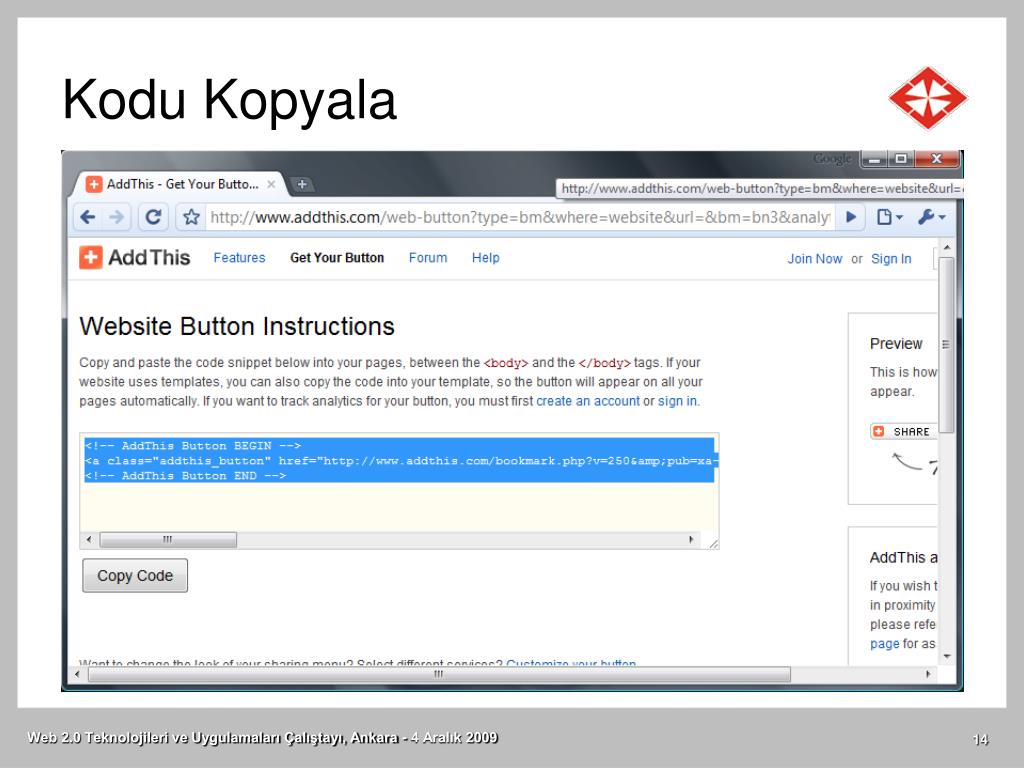
Task: Open a new tab with plus button
Action: coord(302,184)
